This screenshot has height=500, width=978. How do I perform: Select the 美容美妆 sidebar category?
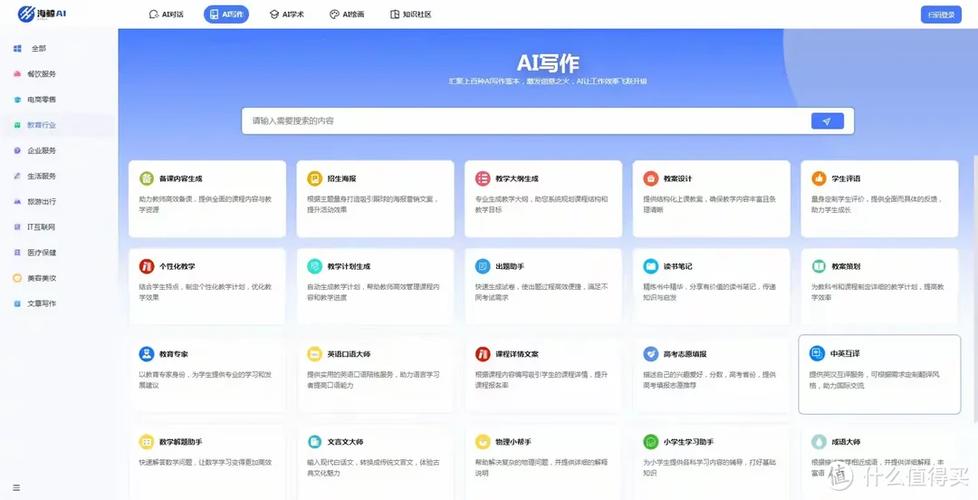tap(35, 279)
